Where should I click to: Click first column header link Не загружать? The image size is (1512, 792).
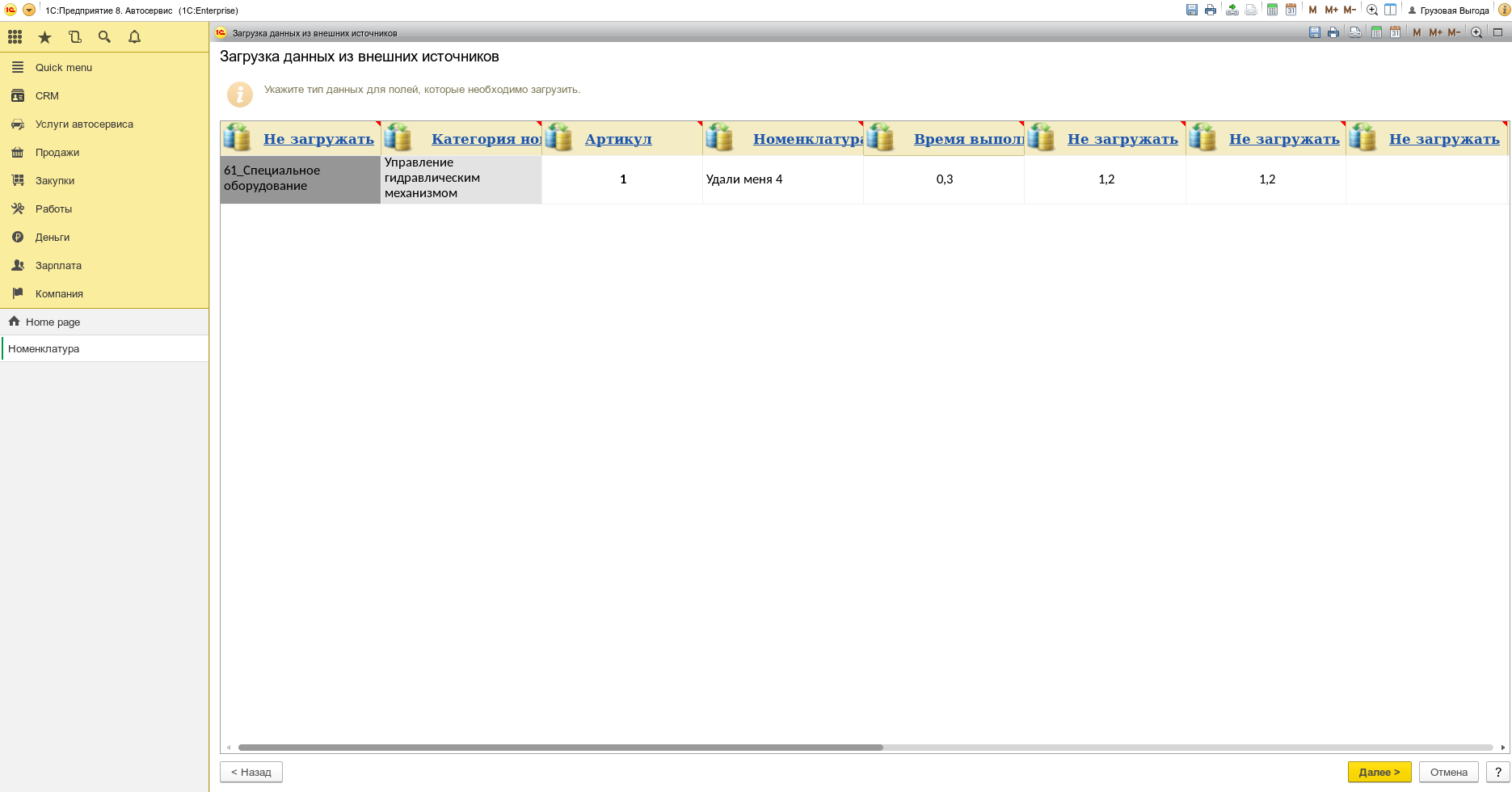click(x=318, y=139)
